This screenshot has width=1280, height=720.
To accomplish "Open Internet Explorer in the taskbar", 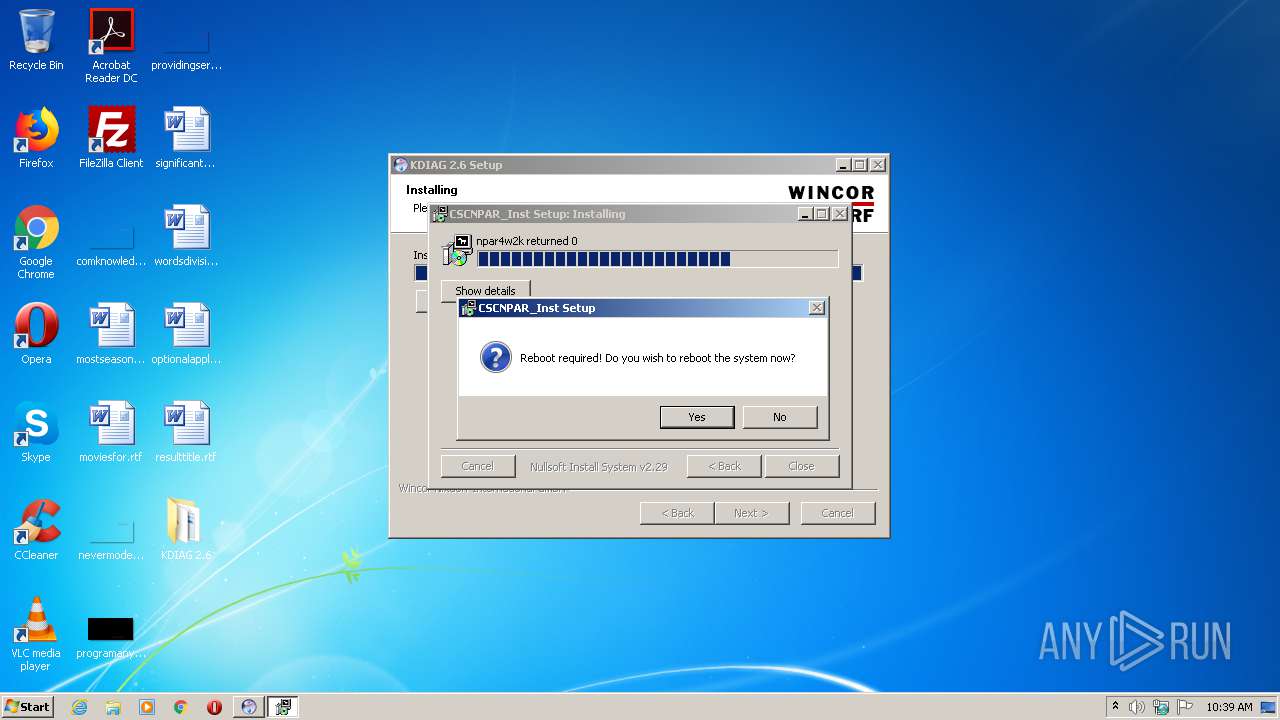I will [79, 707].
